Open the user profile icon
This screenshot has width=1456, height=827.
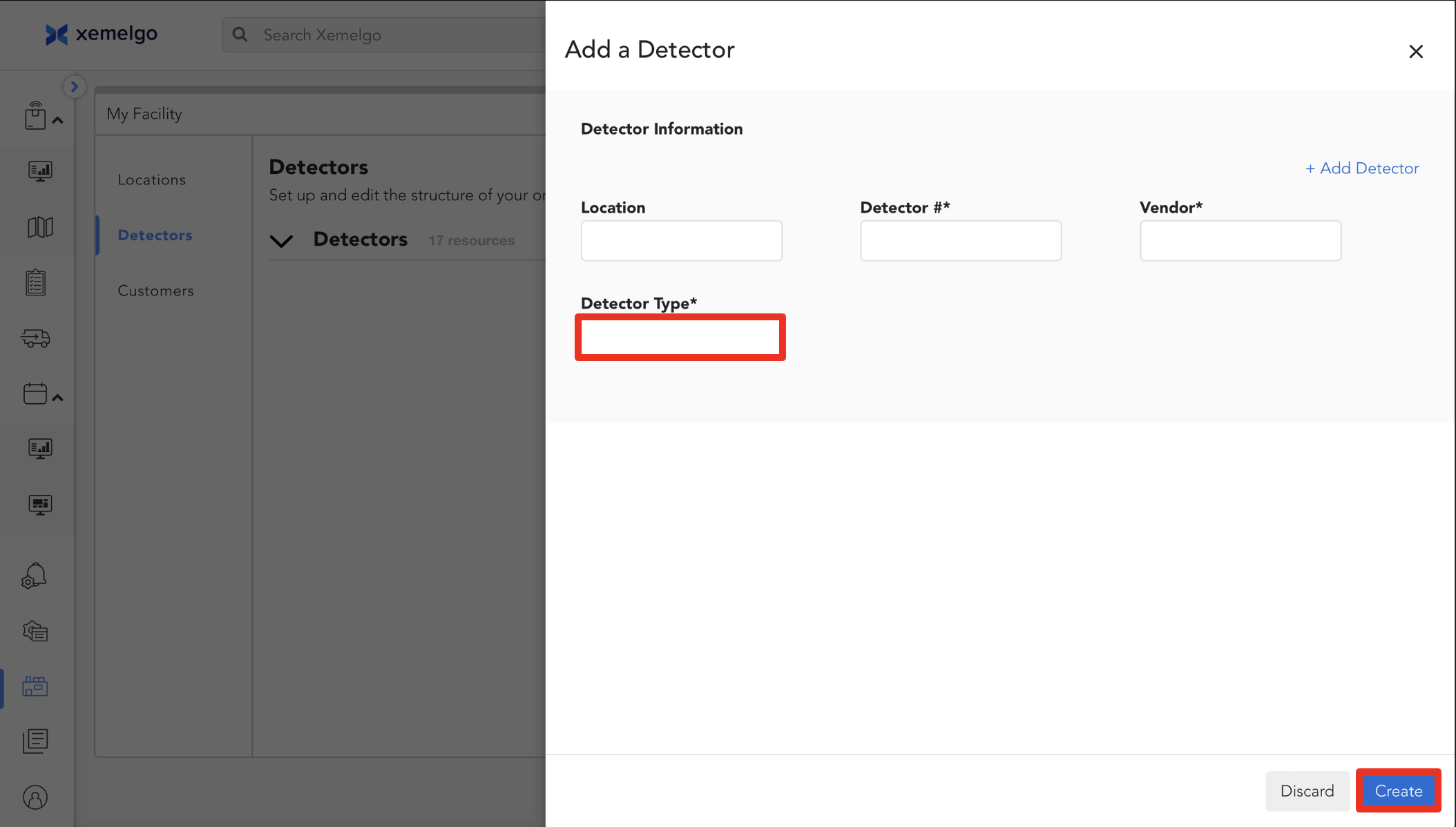35,798
